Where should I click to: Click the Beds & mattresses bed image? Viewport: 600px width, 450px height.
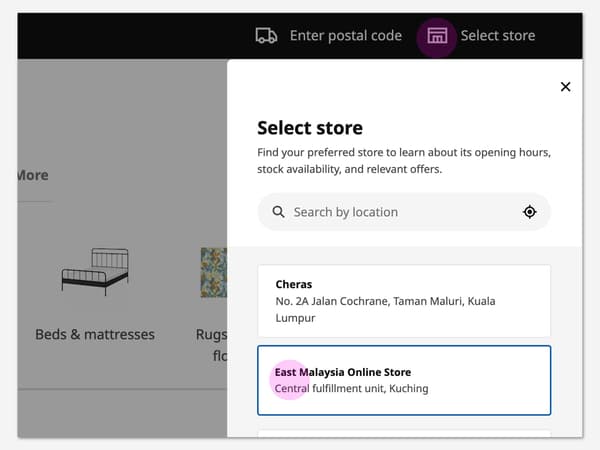(95, 272)
